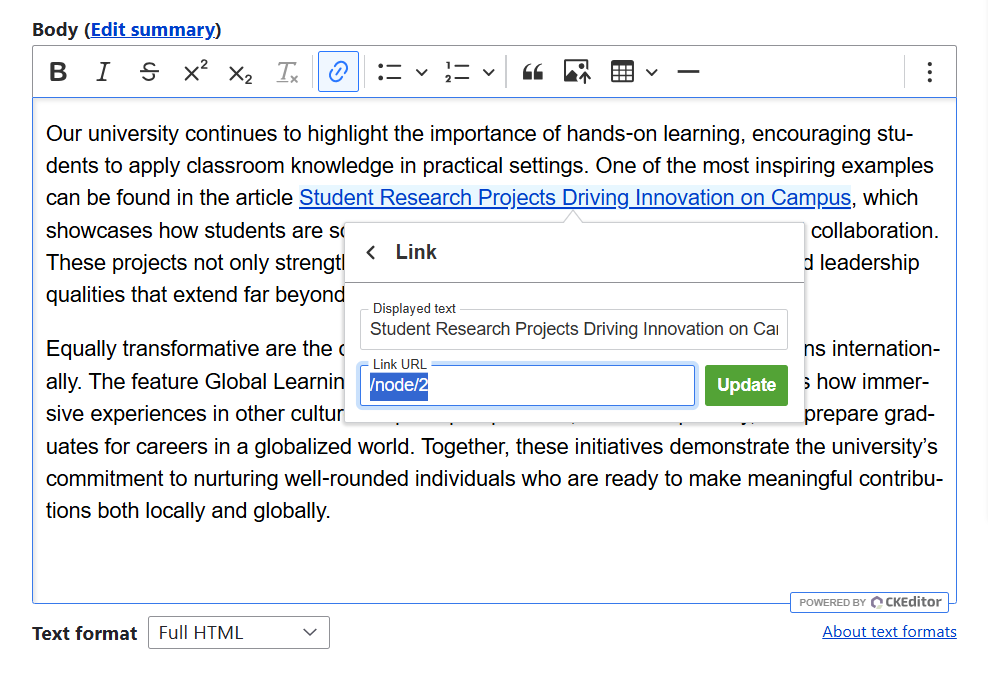
Task: Go back using the Link panel chevron
Action: [370, 251]
